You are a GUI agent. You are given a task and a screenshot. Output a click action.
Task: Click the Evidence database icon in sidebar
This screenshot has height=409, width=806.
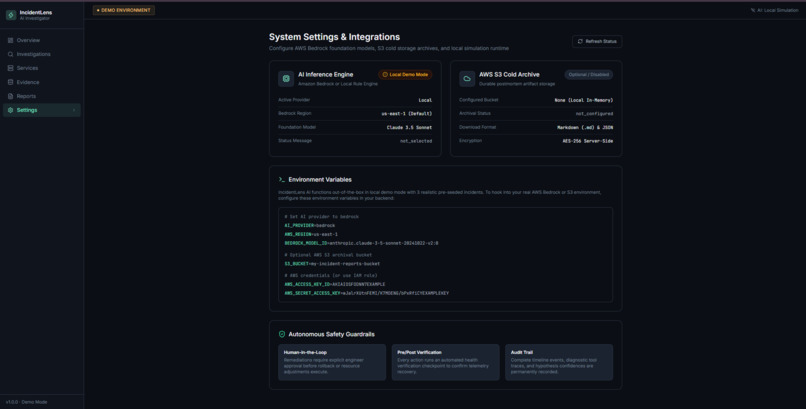point(10,82)
